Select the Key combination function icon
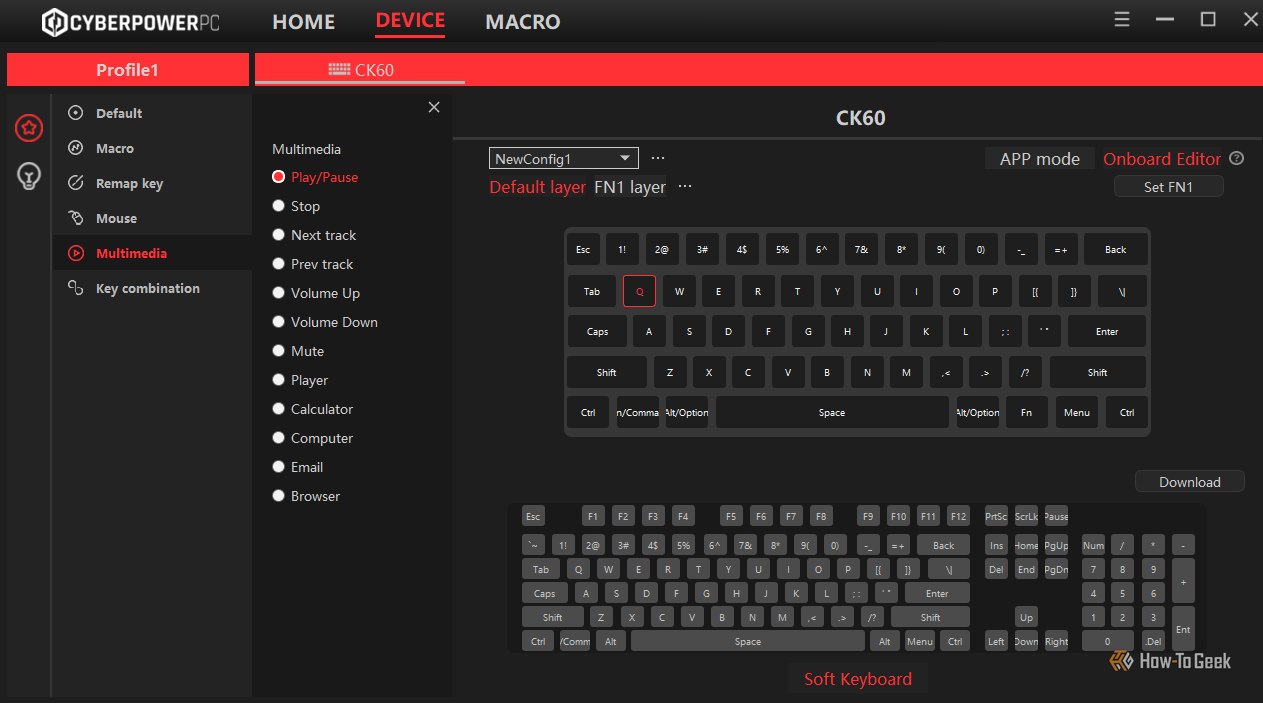This screenshot has width=1263, height=703. click(75, 288)
